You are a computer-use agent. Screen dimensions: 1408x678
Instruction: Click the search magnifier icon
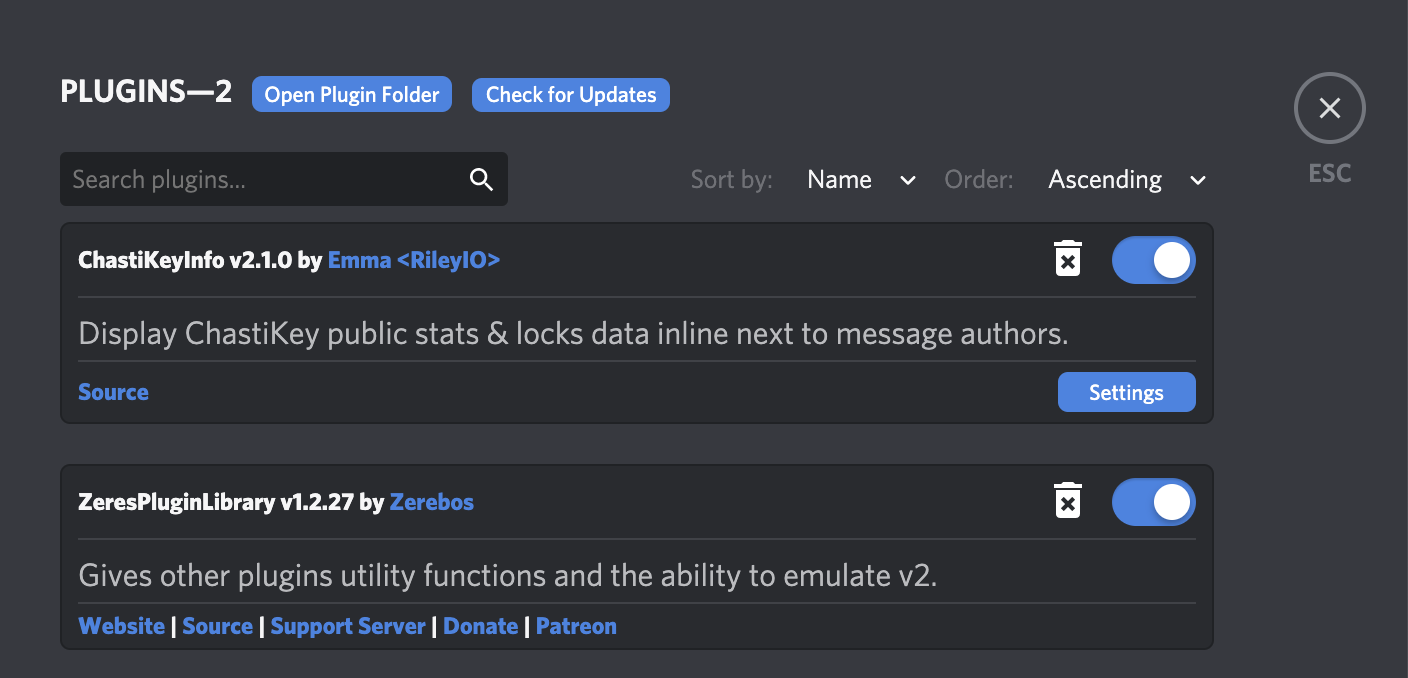(481, 179)
